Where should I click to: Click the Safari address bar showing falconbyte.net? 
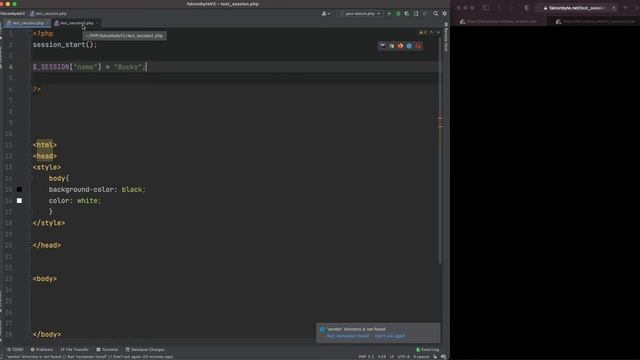click(x=576, y=8)
